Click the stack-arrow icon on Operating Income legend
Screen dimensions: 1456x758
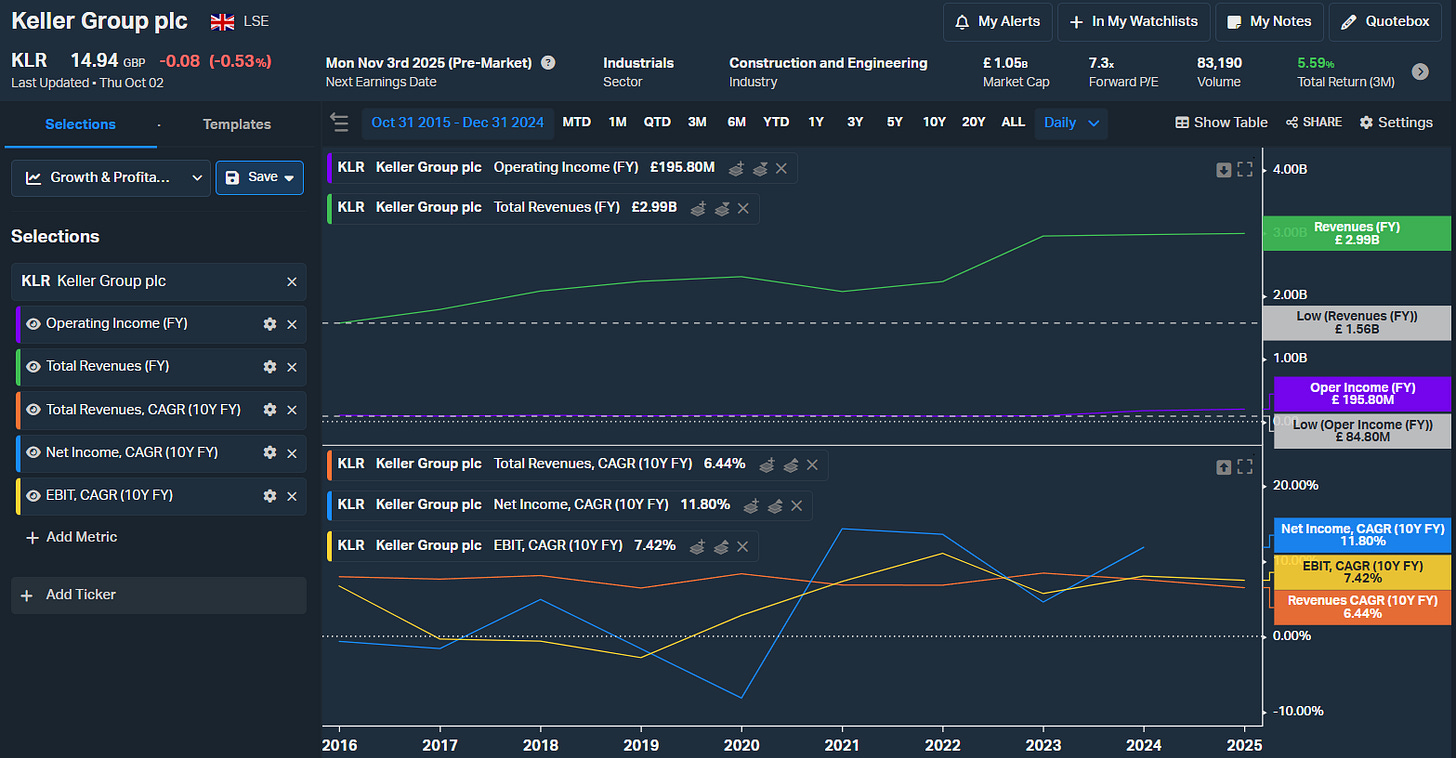[x=760, y=168]
